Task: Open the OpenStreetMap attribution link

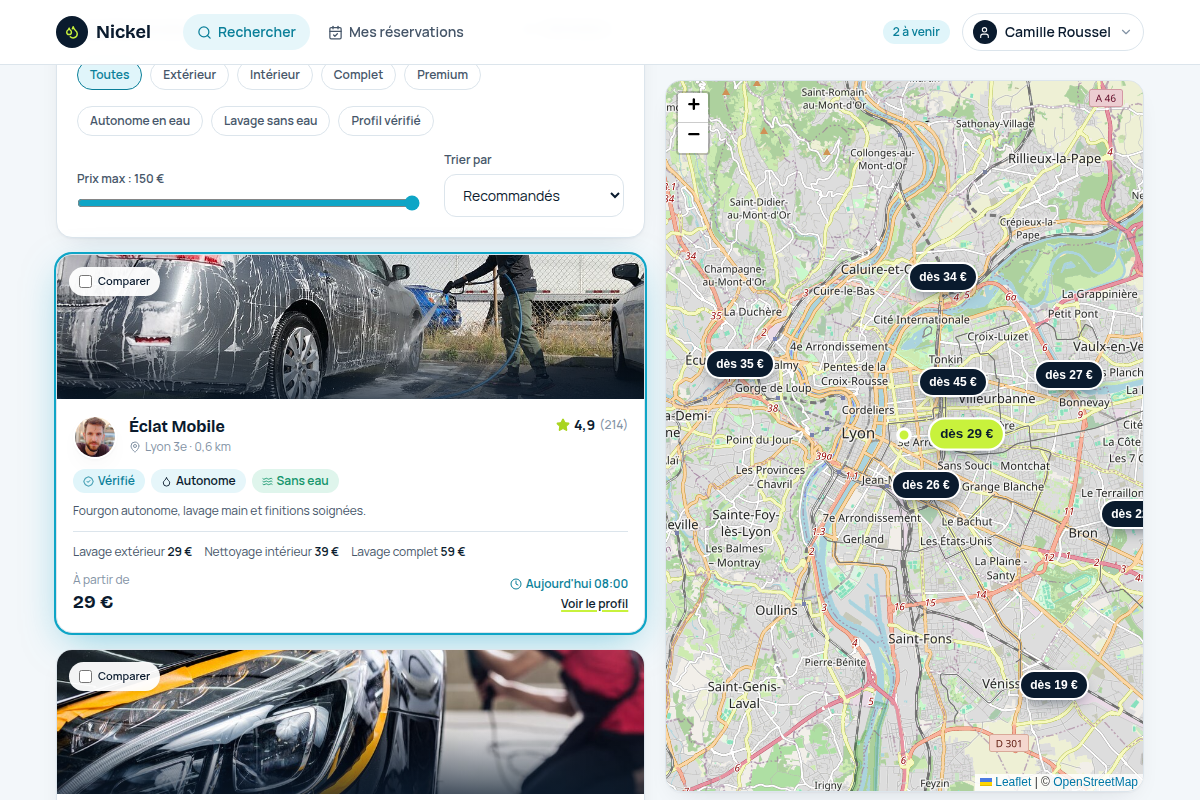Action: 1095,782
